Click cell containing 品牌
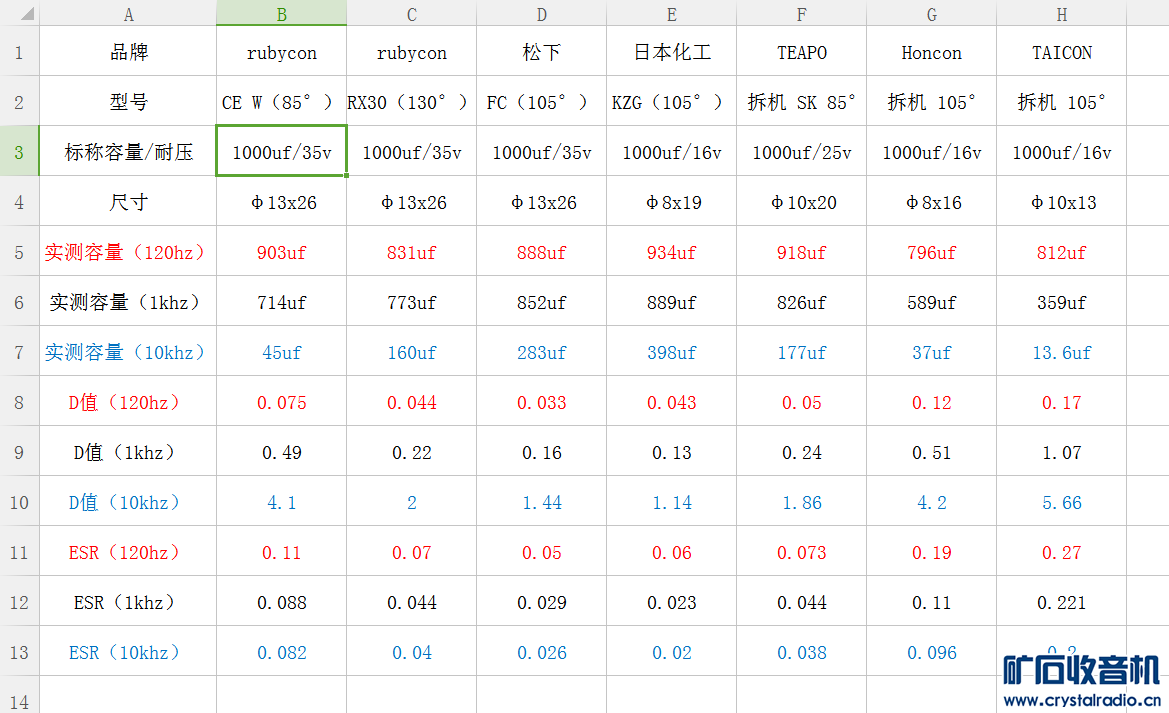This screenshot has height=713, width=1169. (x=128, y=51)
